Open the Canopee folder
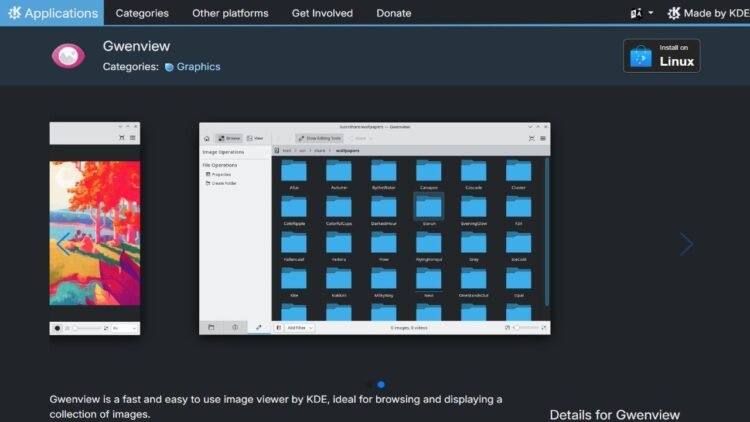The width and height of the screenshot is (750, 422). [x=429, y=175]
